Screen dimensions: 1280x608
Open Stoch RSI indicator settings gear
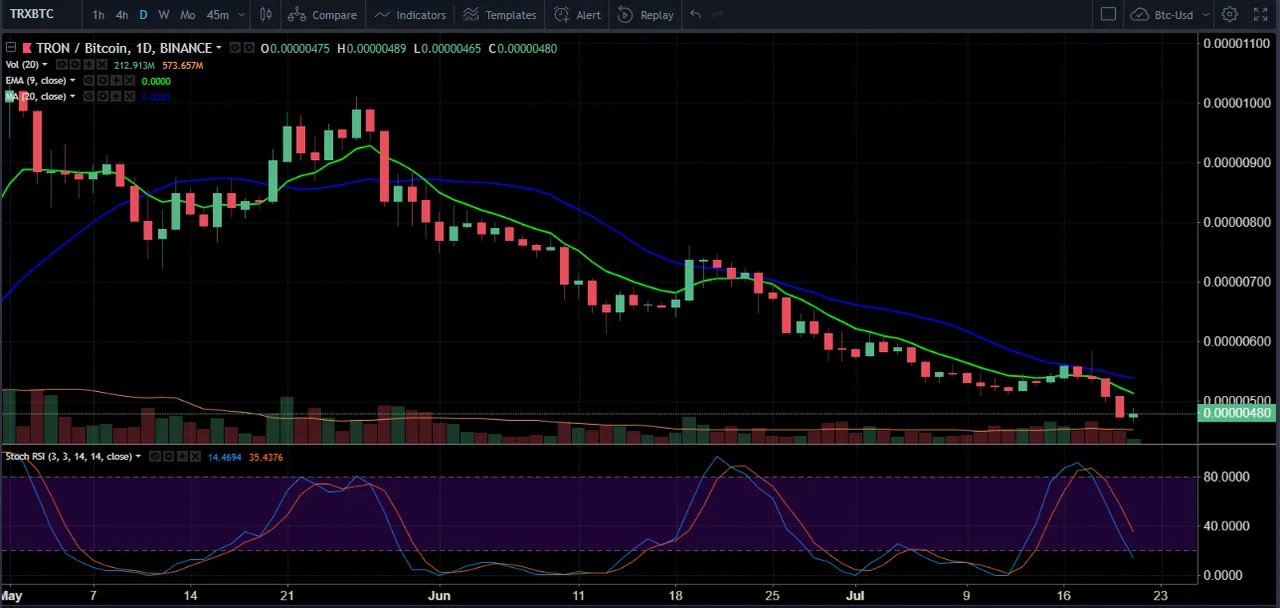[x=168, y=456]
